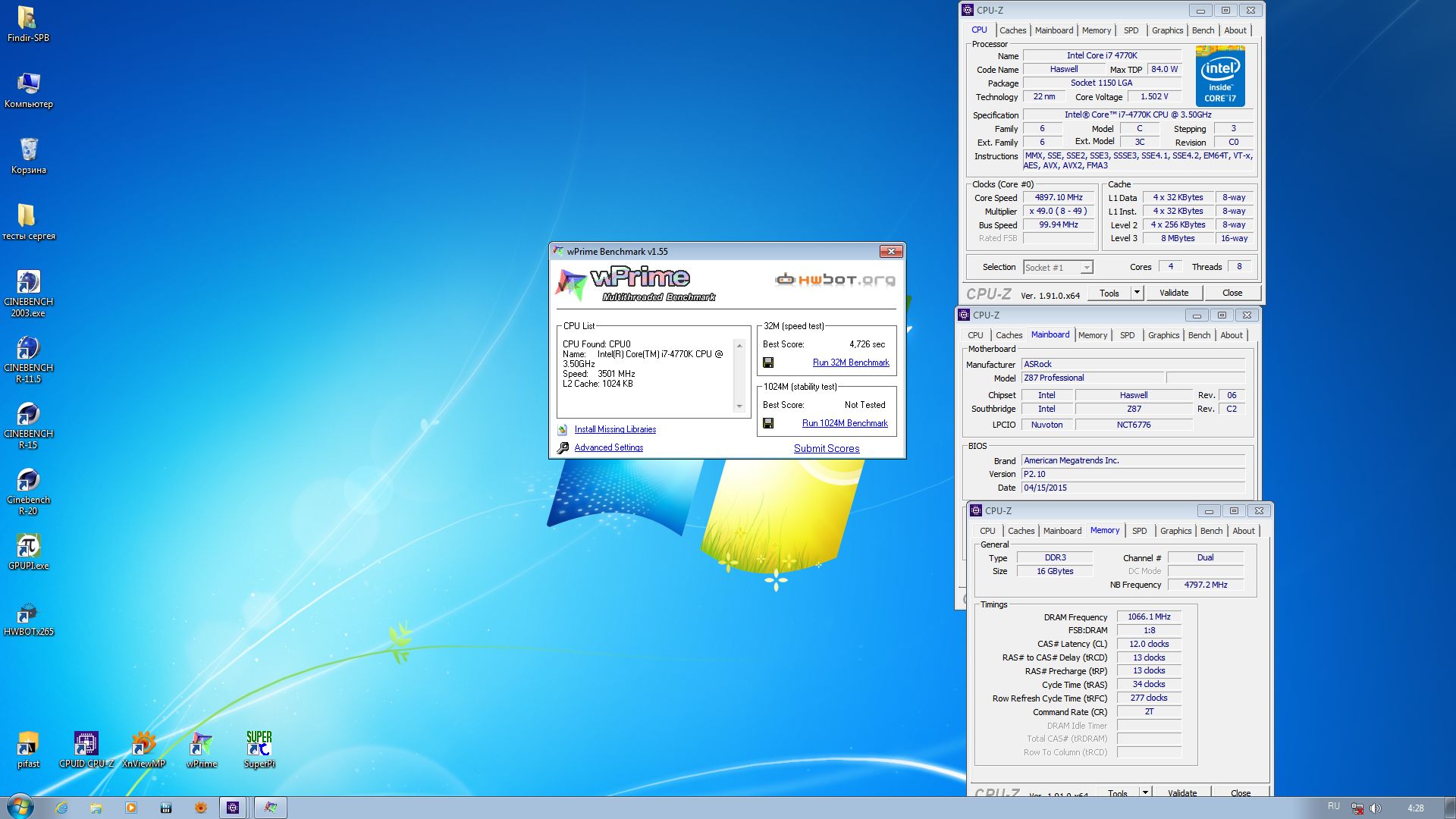Launch SuperPi desktop shortcut
1456x819 pixels.
(x=259, y=749)
